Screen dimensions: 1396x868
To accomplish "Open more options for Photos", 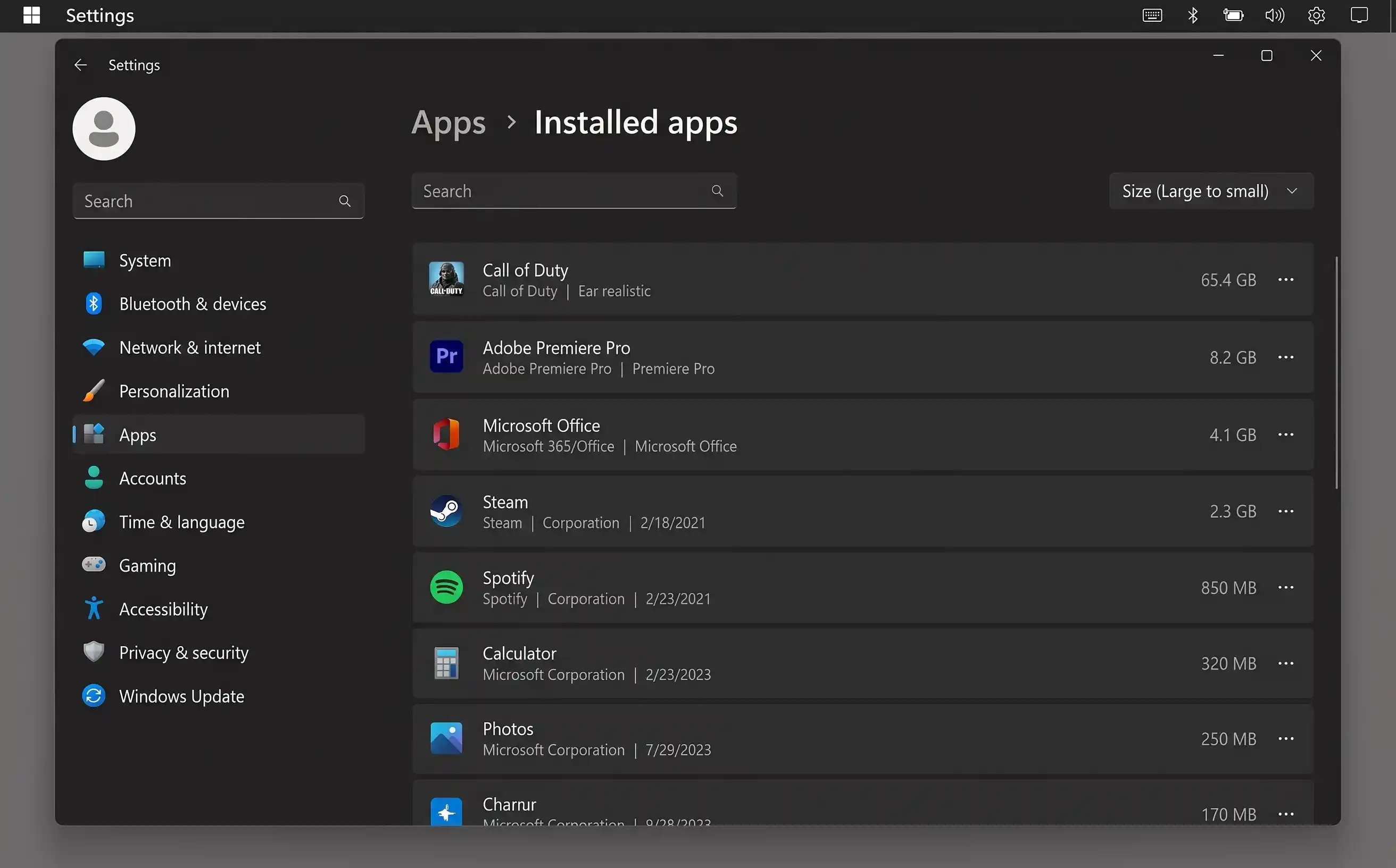I will [x=1286, y=739].
